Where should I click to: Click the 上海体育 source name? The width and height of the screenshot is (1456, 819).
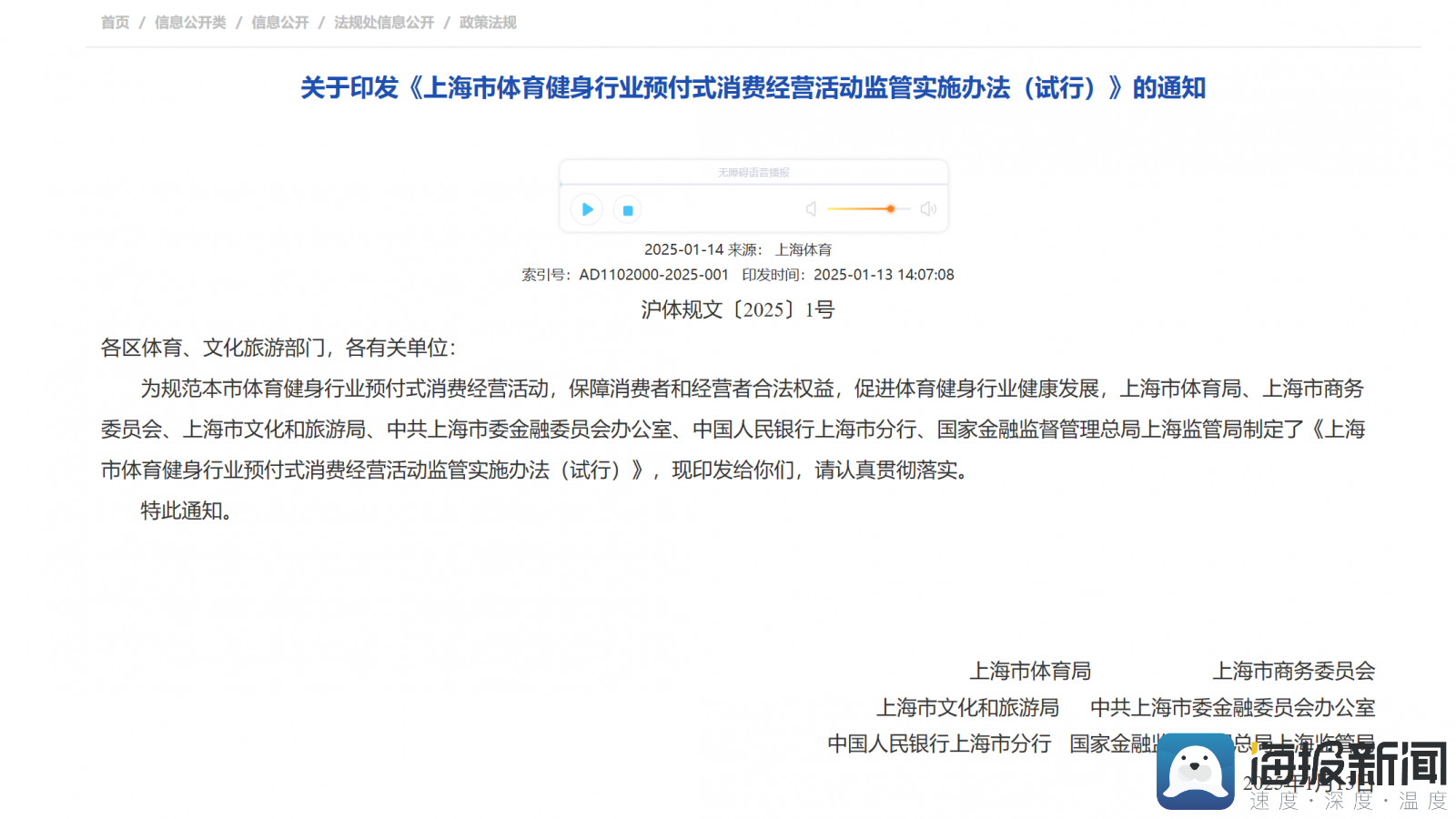(804, 249)
